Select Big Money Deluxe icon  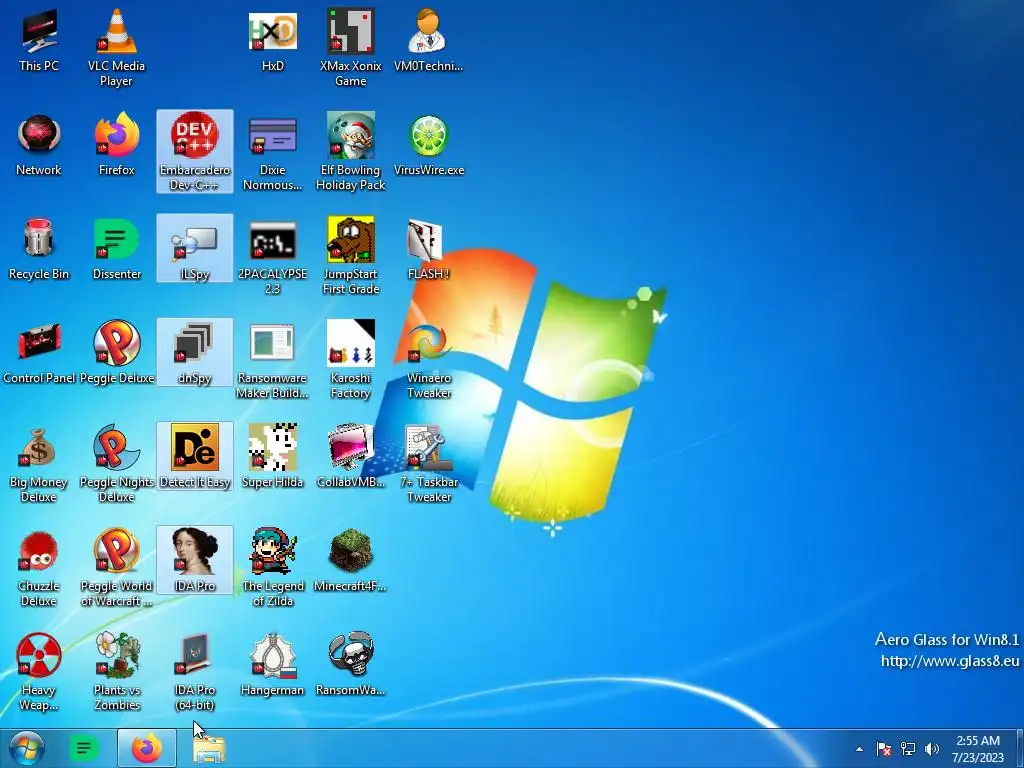click(39, 464)
